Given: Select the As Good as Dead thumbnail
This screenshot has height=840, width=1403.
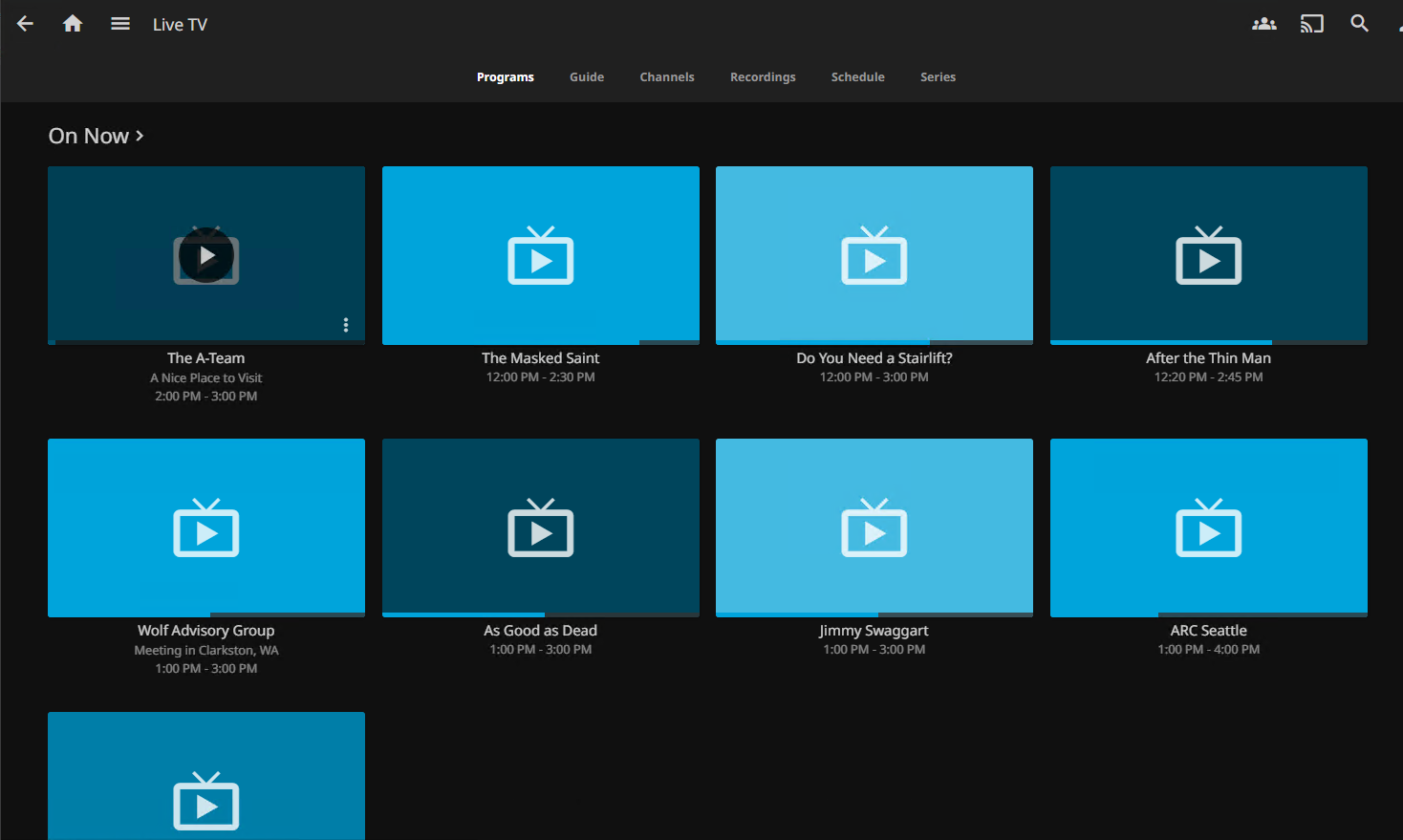Looking at the screenshot, I should click(x=540, y=527).
